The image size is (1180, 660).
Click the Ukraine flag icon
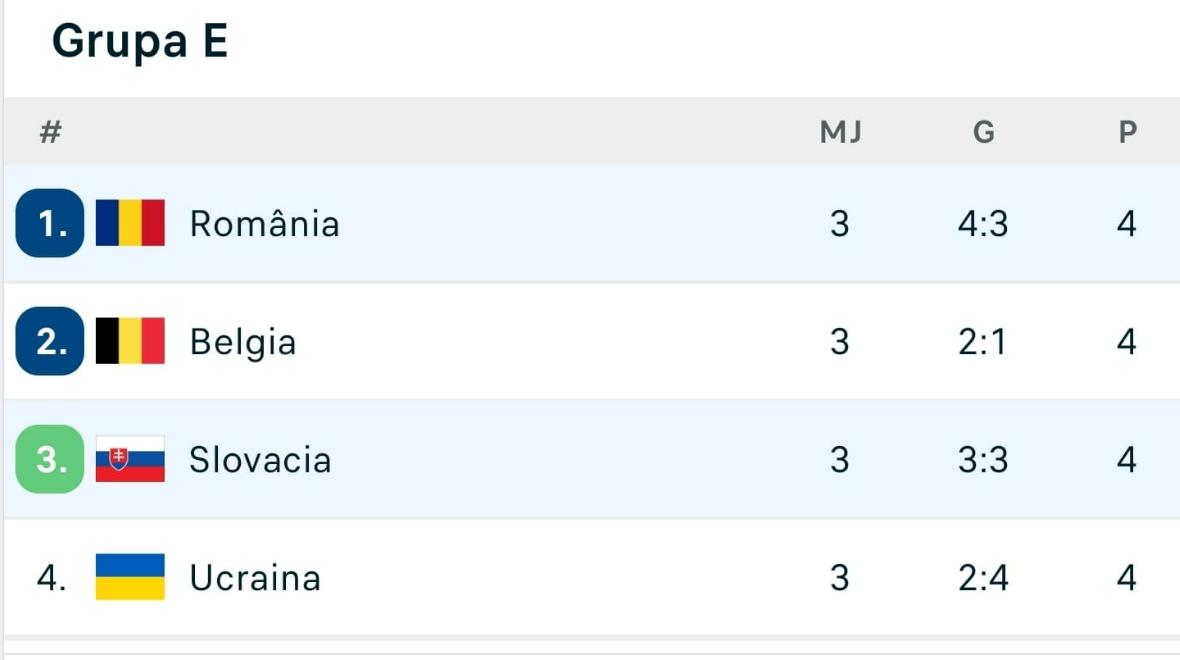tap(130, 577)
